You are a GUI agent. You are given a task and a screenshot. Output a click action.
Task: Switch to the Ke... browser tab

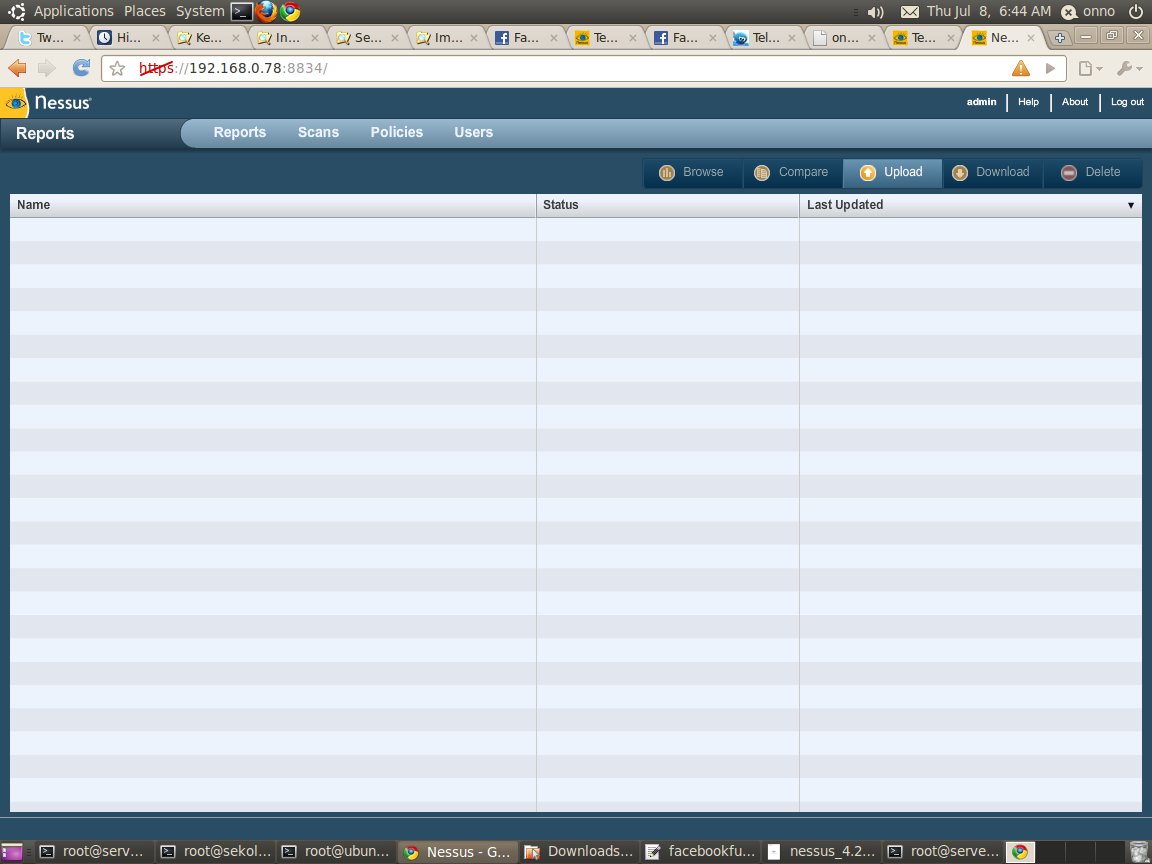click(x=208, y=37)
